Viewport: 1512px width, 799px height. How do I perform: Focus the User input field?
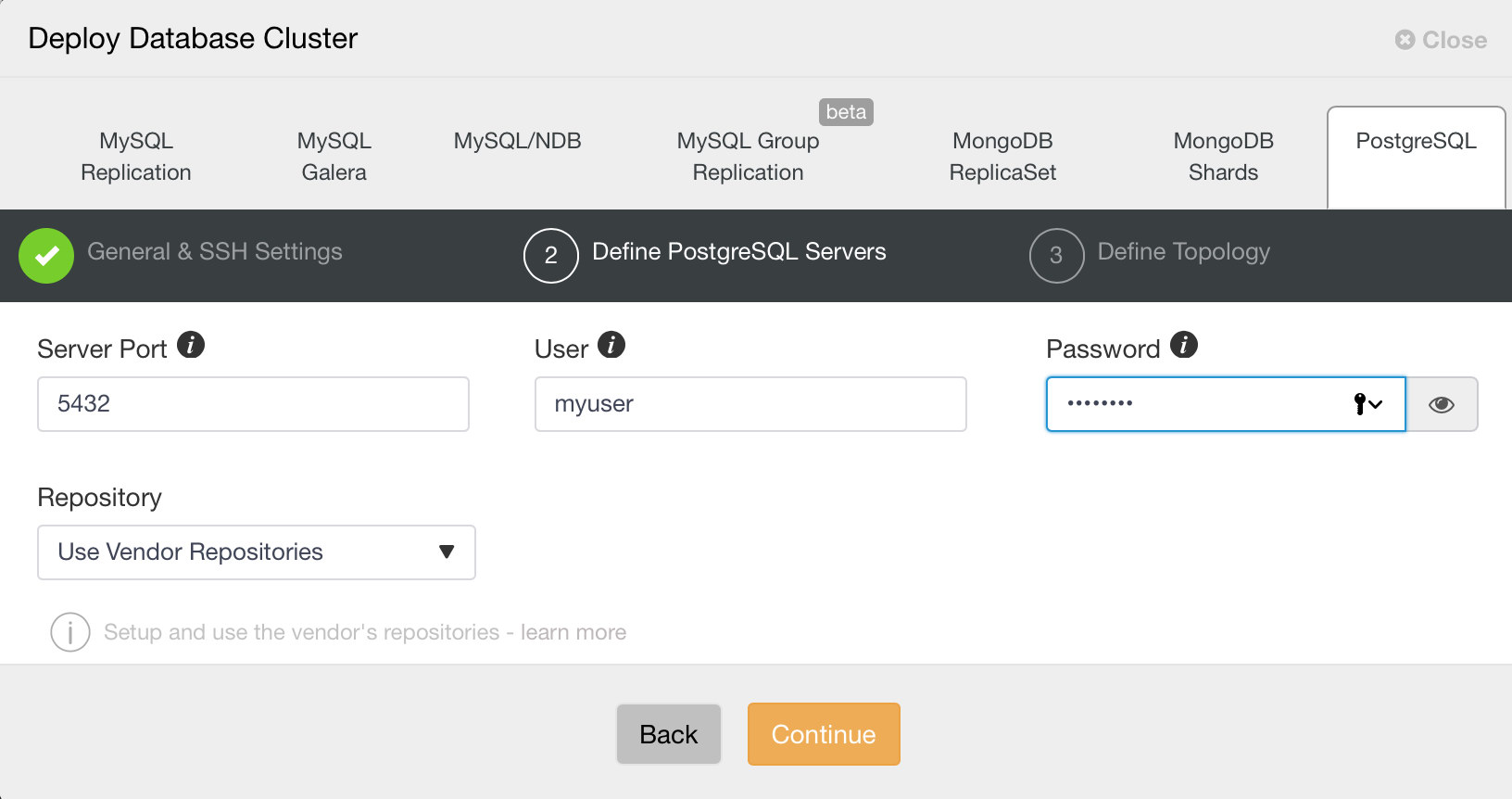tap(750, 404)
